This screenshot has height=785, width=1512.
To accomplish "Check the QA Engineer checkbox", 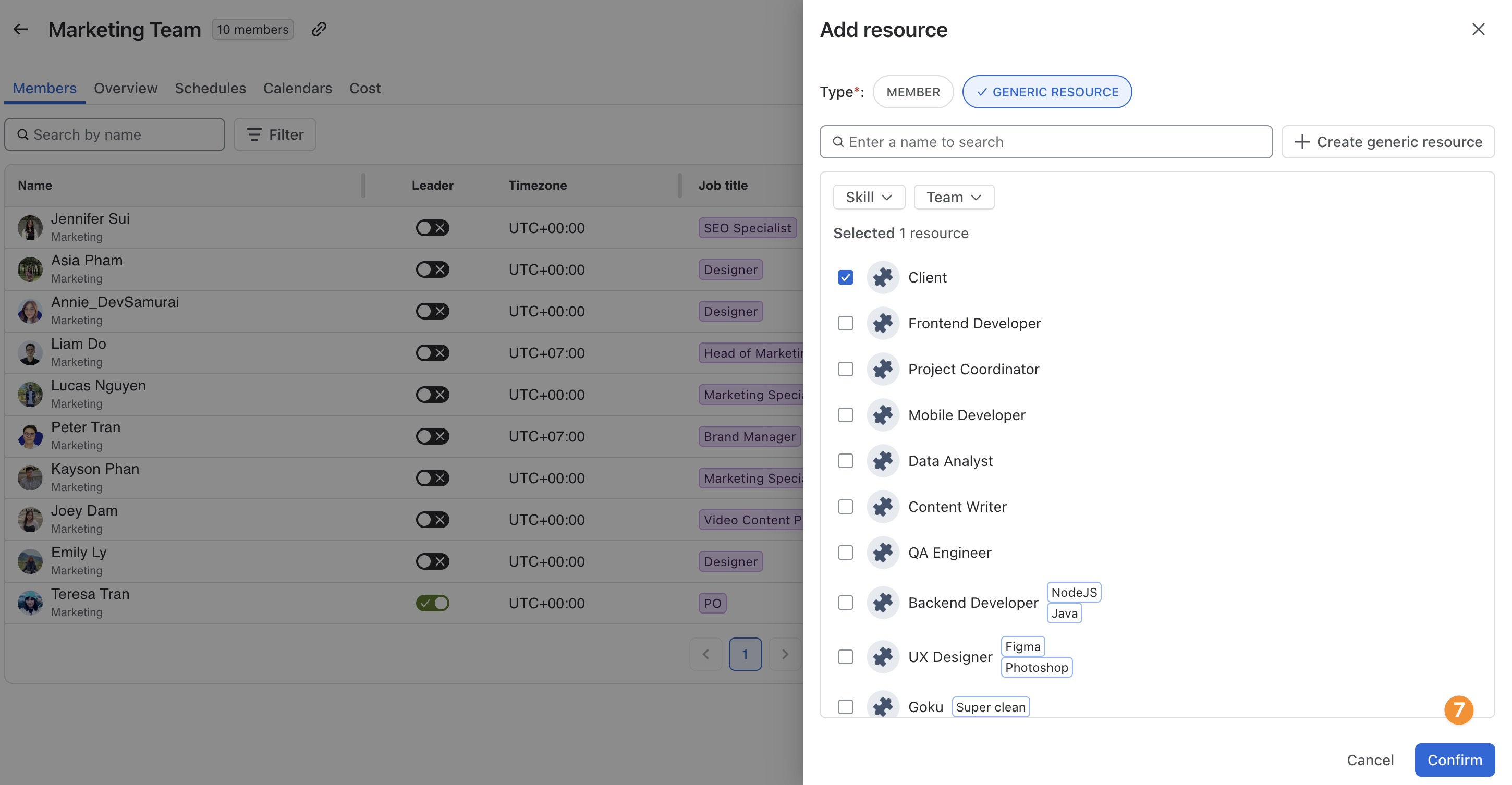I will click(x=845, y=553).
